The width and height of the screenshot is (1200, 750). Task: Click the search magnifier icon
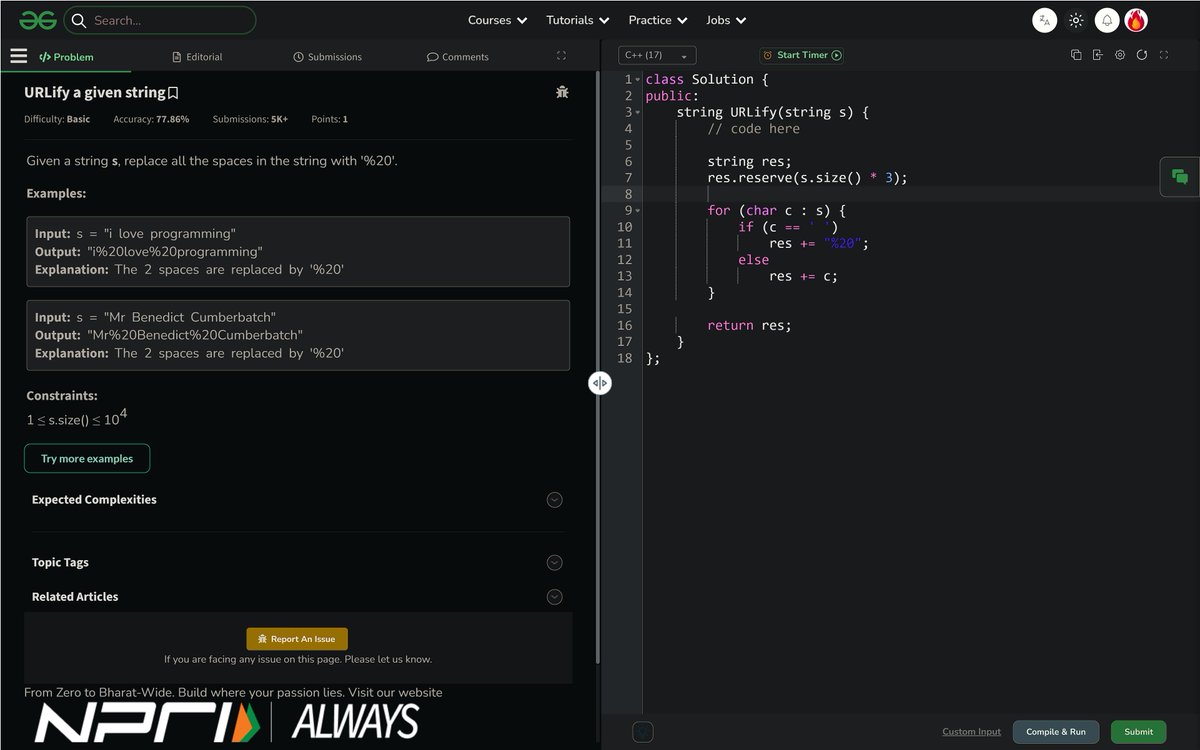[x=79, y=20]
